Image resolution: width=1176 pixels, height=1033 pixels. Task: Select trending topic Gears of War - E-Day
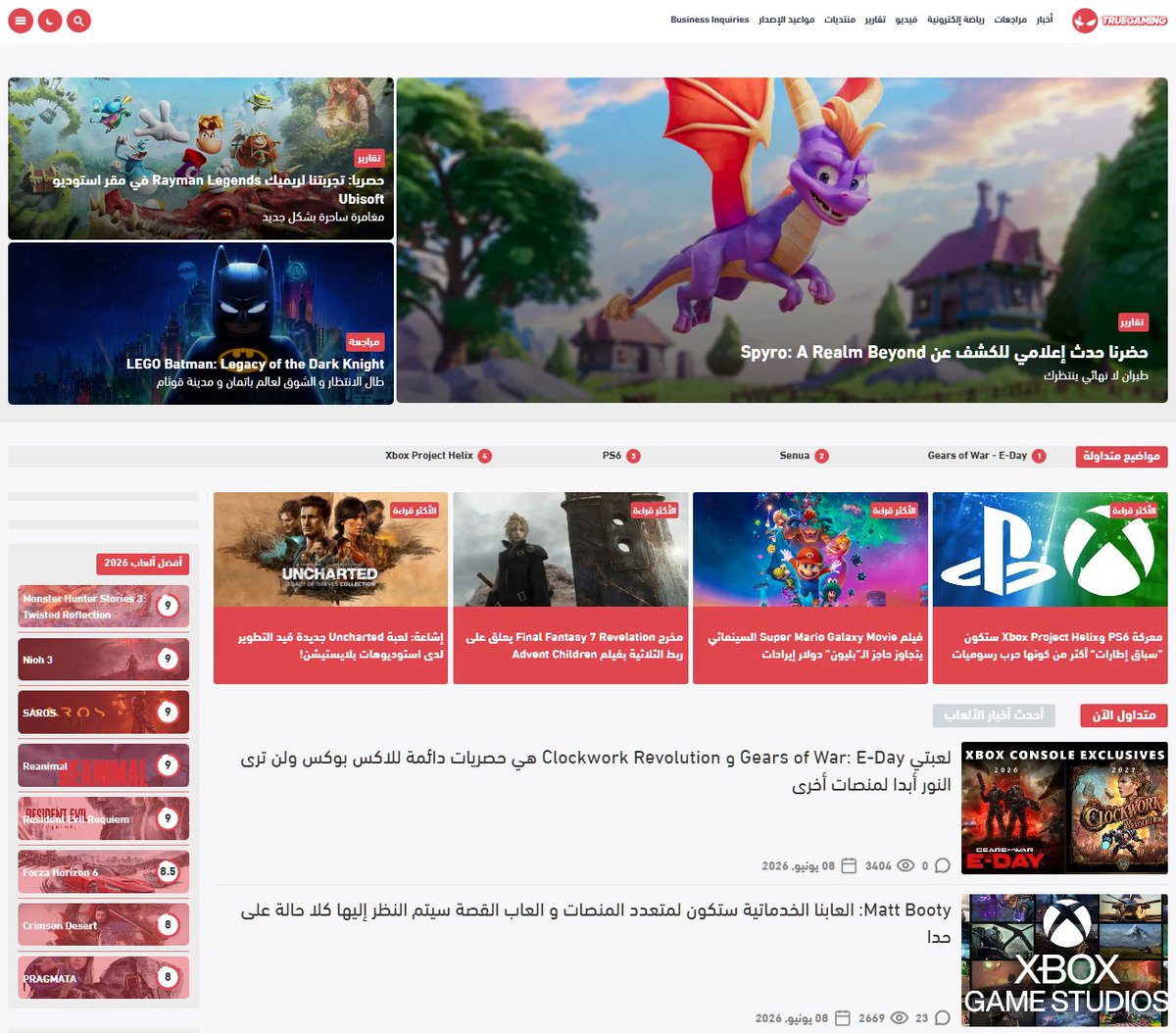point(987,456)
